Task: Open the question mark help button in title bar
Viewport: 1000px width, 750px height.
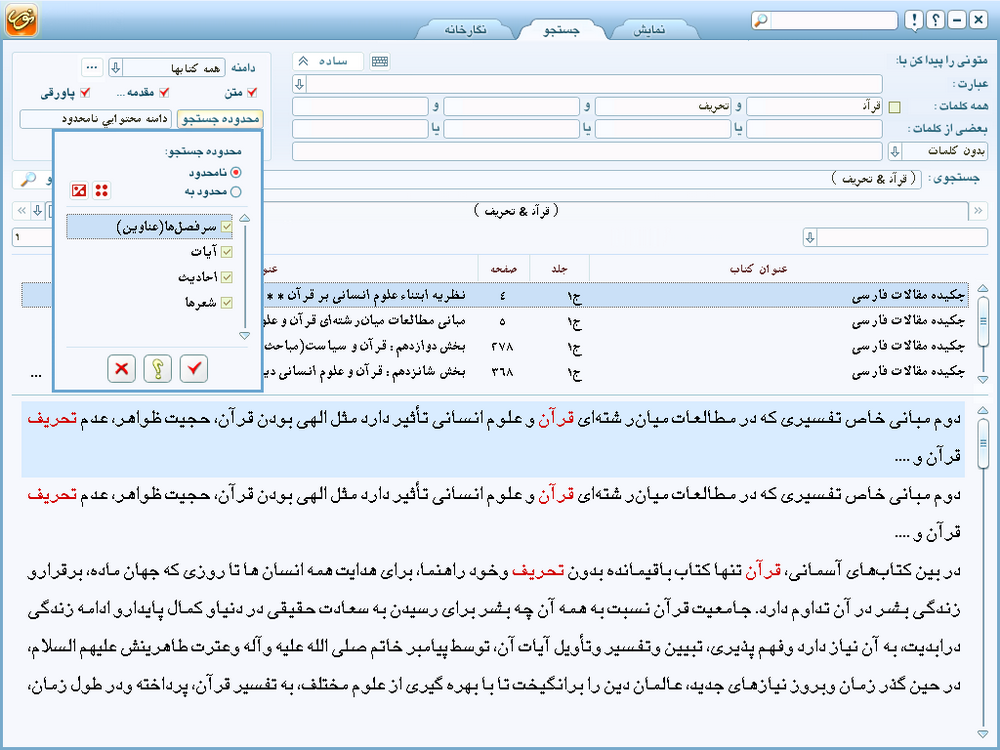Action: pos(936,20)
